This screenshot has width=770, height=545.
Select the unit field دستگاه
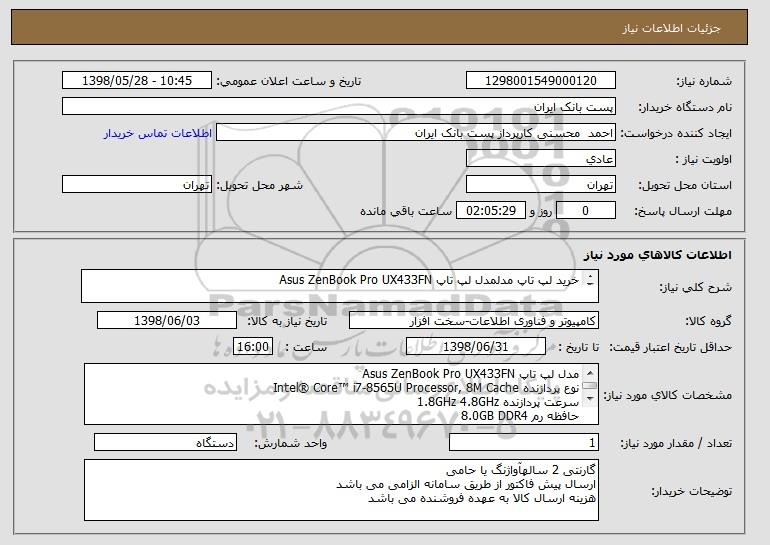tap(165, 443)
